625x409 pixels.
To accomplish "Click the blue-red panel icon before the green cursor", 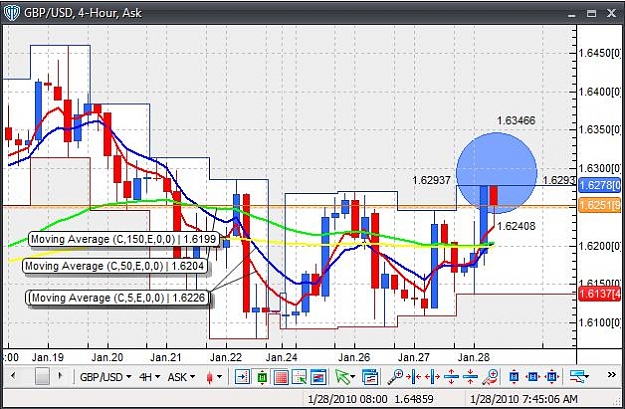I will click(318, 376).
